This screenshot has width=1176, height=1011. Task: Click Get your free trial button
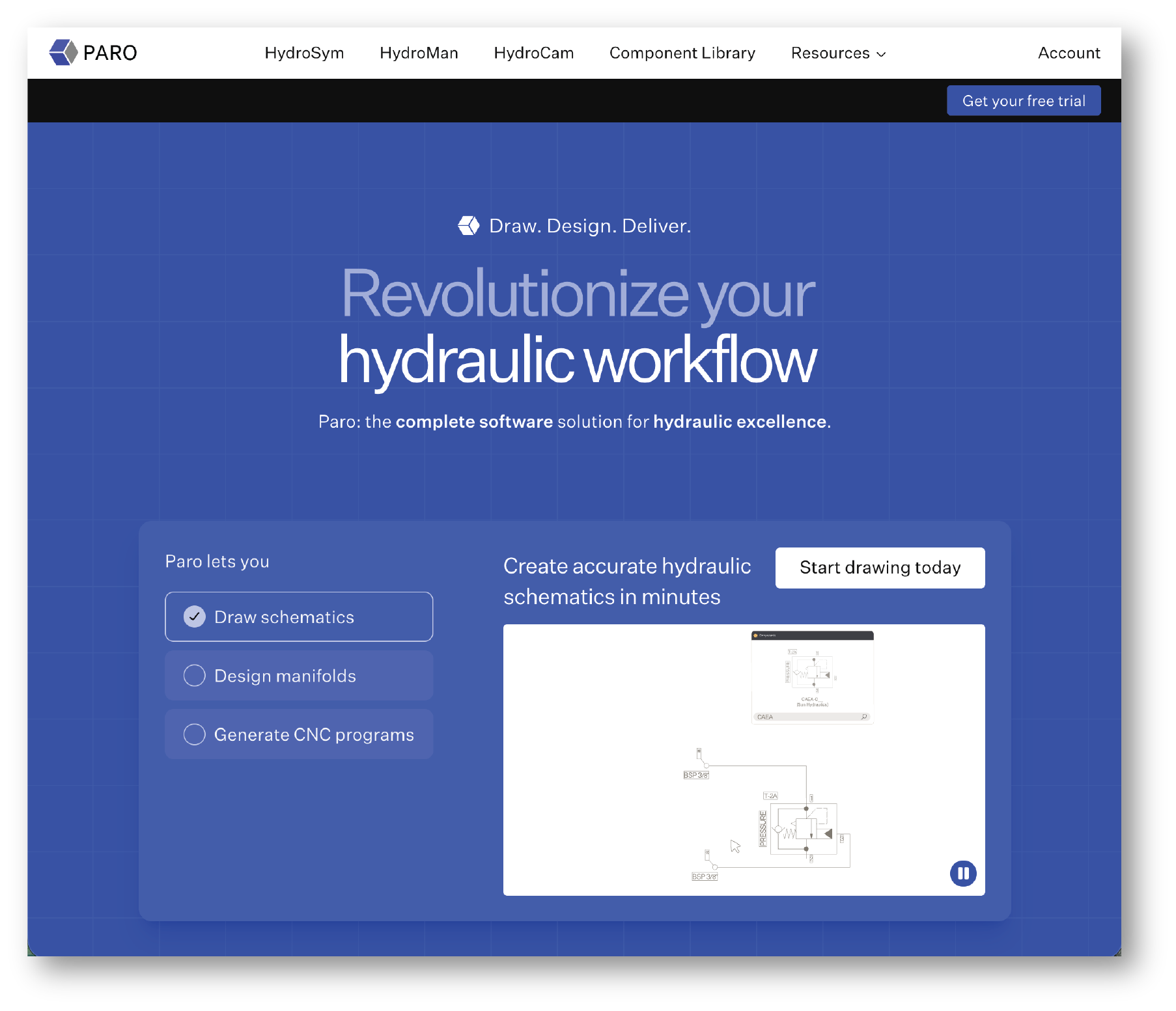click(1024, 100)
